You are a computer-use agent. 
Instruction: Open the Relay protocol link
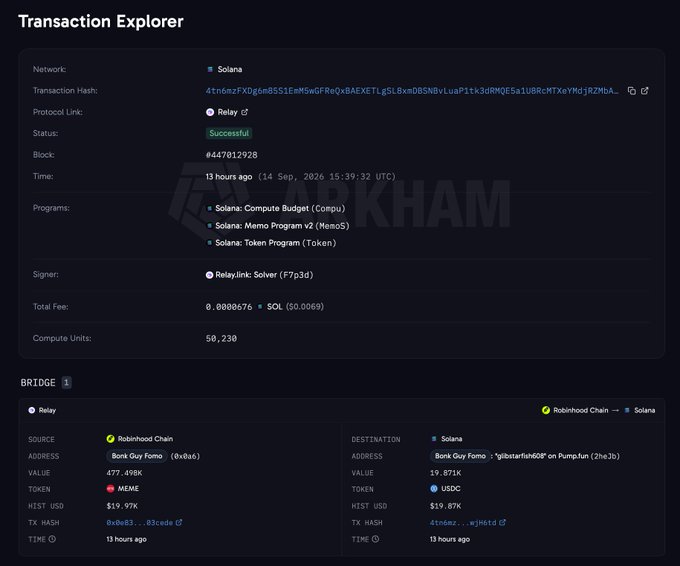(x=227, y=112)
